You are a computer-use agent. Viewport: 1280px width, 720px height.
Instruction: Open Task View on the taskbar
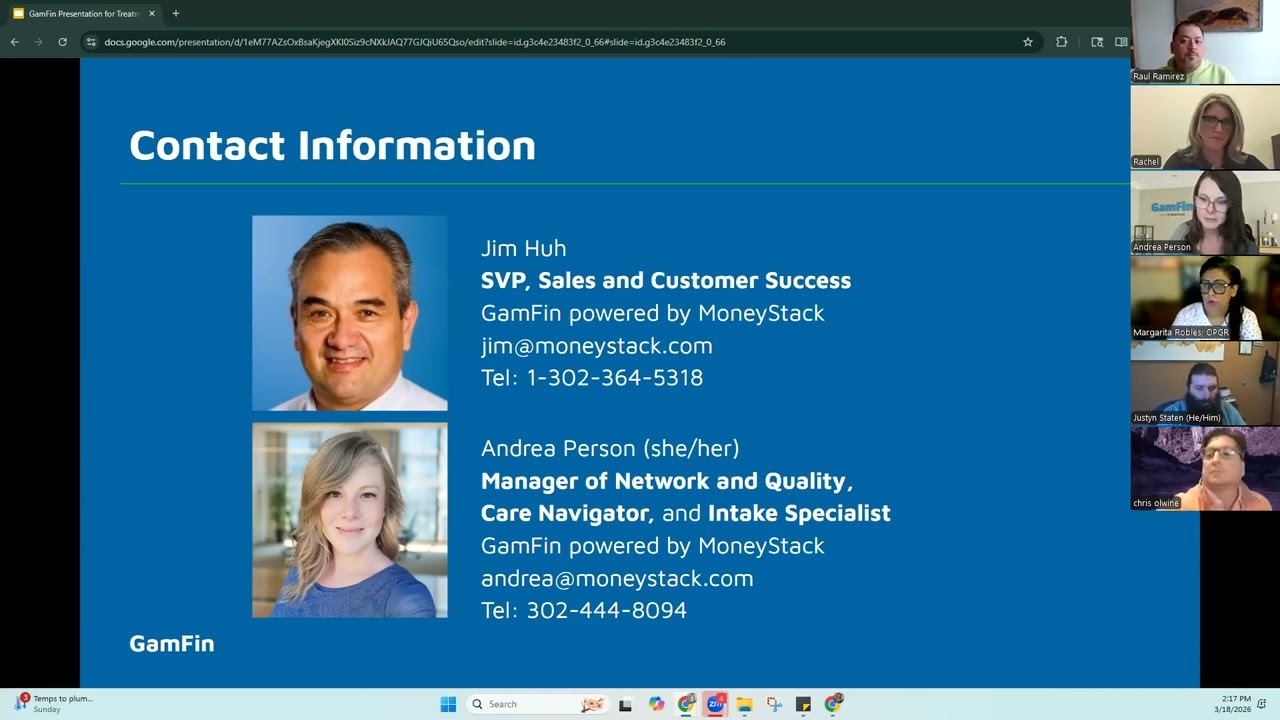625,704
